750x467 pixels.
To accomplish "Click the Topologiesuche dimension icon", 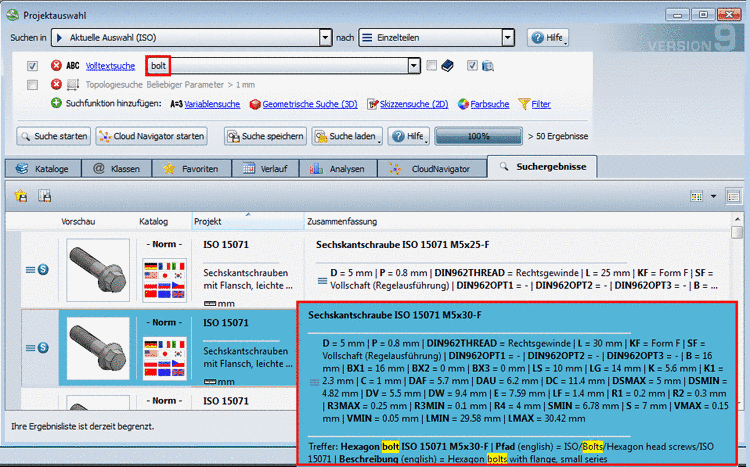I will click(x=73, y=85).
